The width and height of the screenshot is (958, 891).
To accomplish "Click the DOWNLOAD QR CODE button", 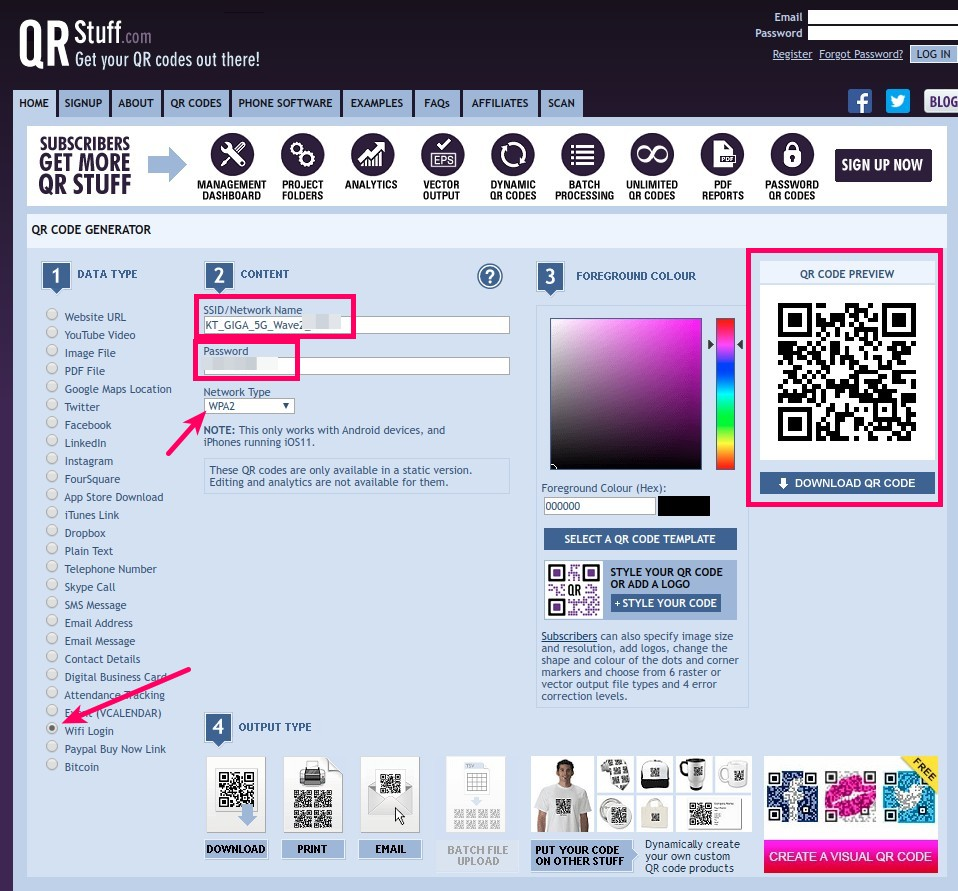I will [847, 483].
